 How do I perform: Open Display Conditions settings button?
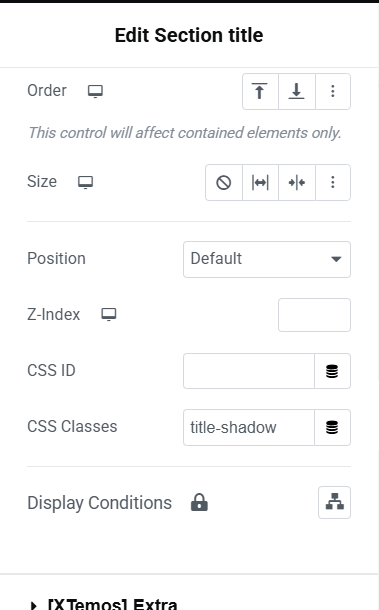pos(334,502)
